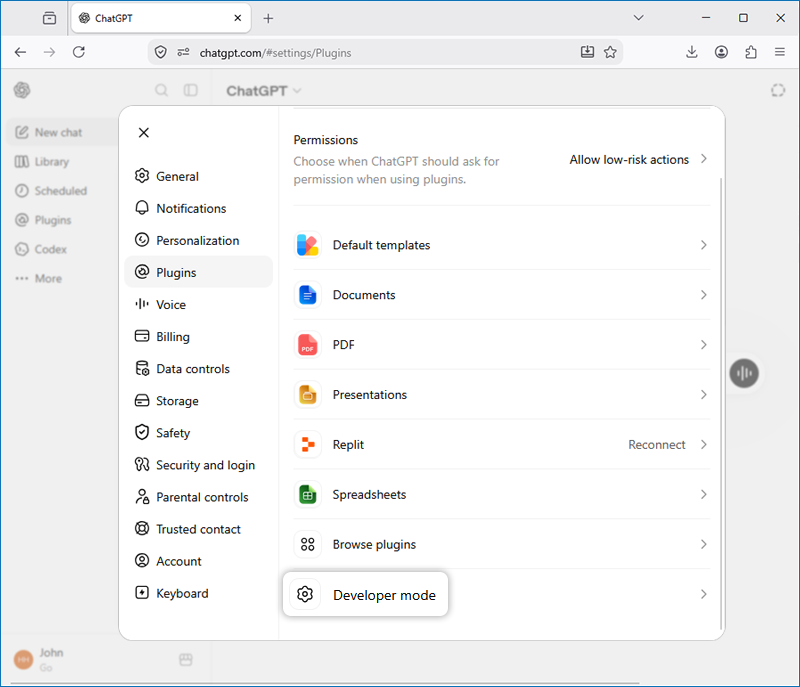800x687 pixels.
Task: Open the ChatGPT model dropdown
Action: (x=264, y=91)
